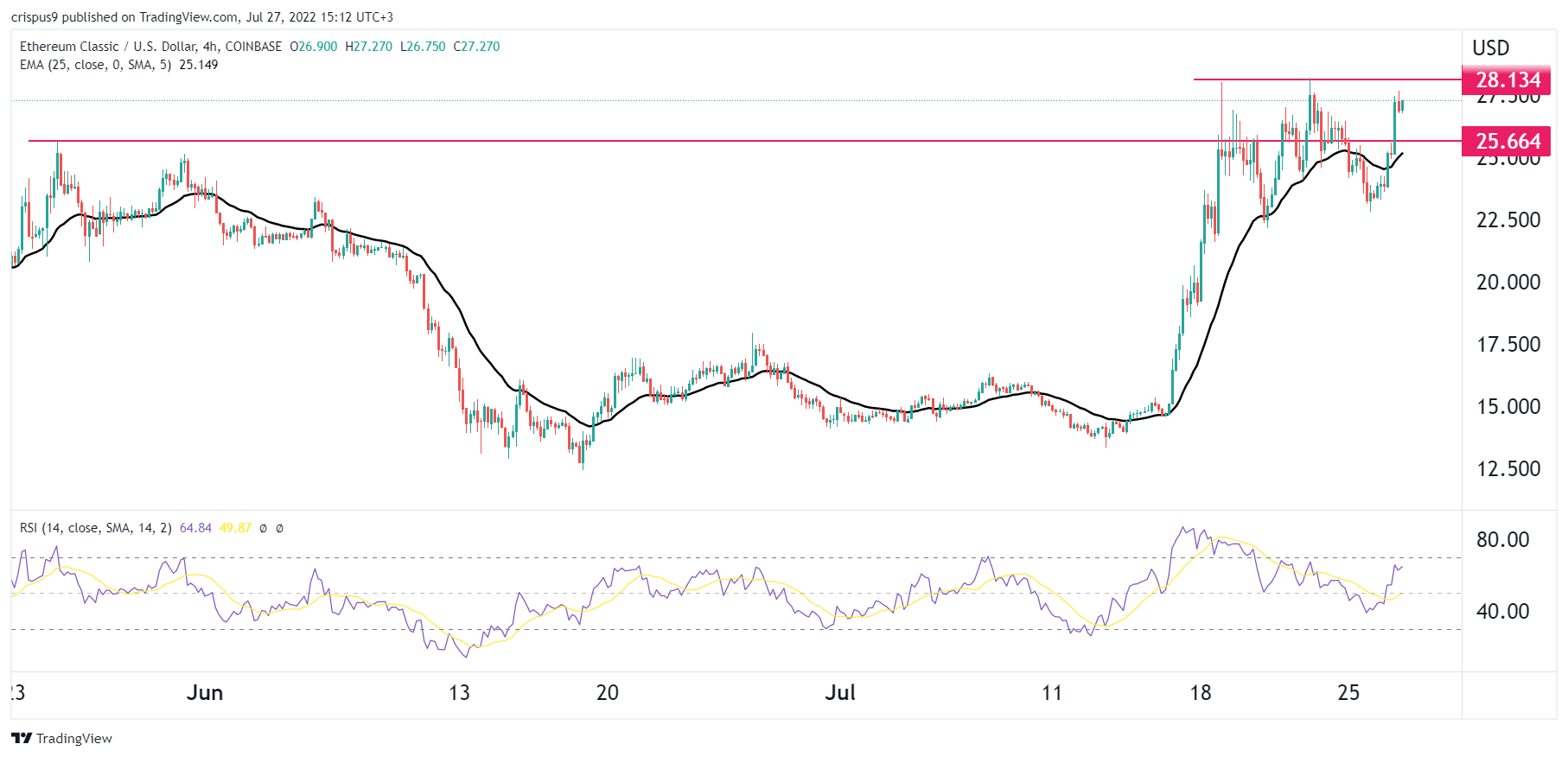This screenshot has width=1568, height=757.
Task: Click the 11 date label on time axis
Action: click(1051, 693)
